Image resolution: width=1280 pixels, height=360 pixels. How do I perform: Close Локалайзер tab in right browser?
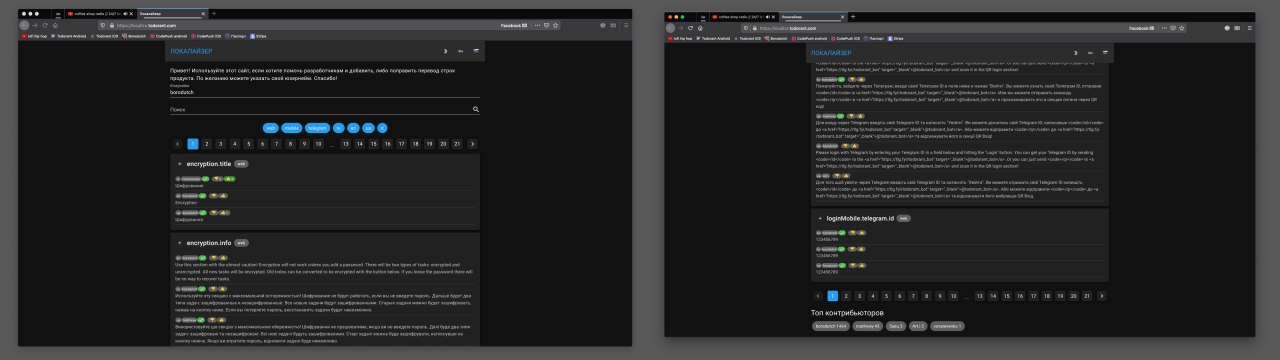842,17
